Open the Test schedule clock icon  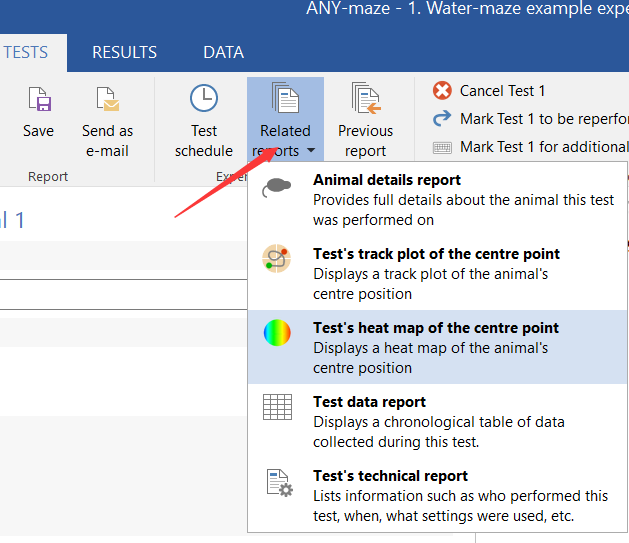[x=204, y=98]
